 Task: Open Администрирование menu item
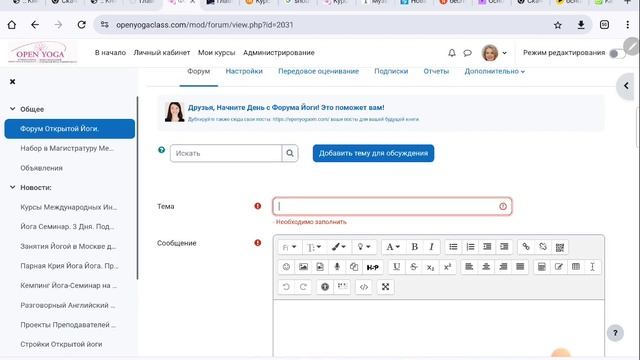279,53
